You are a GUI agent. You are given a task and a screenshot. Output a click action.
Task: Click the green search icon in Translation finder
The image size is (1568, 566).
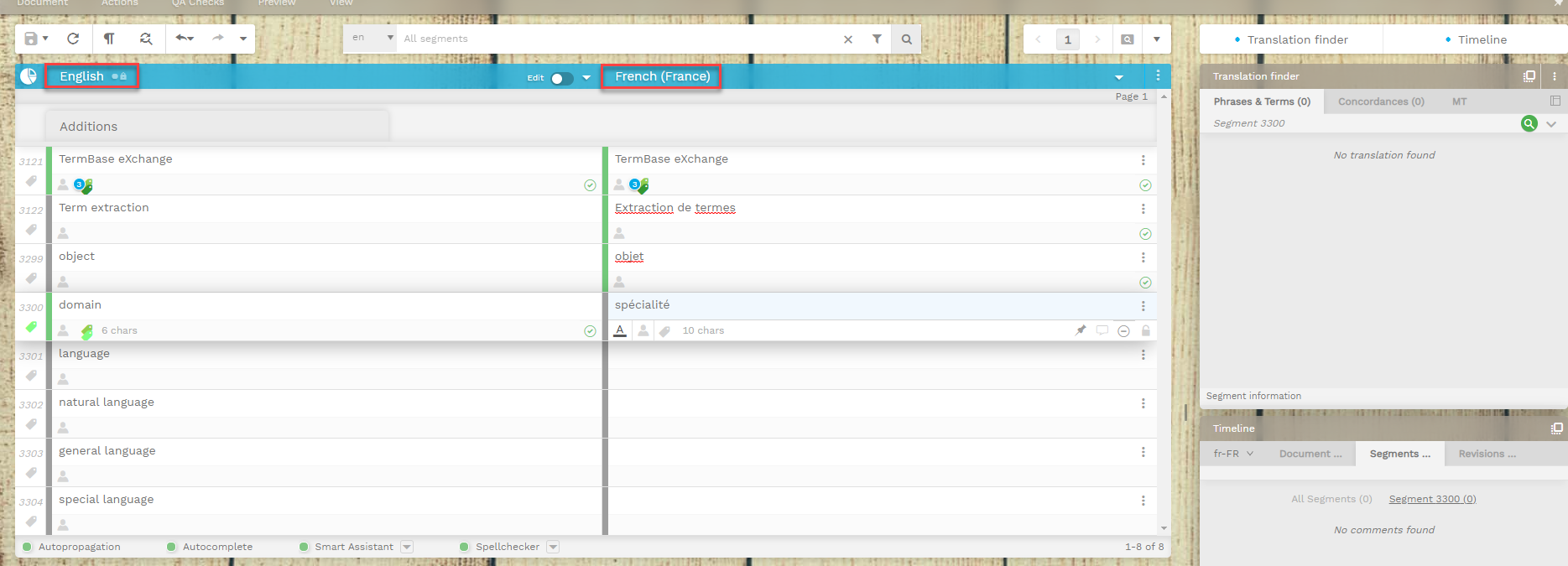(x=1529, y=123)
